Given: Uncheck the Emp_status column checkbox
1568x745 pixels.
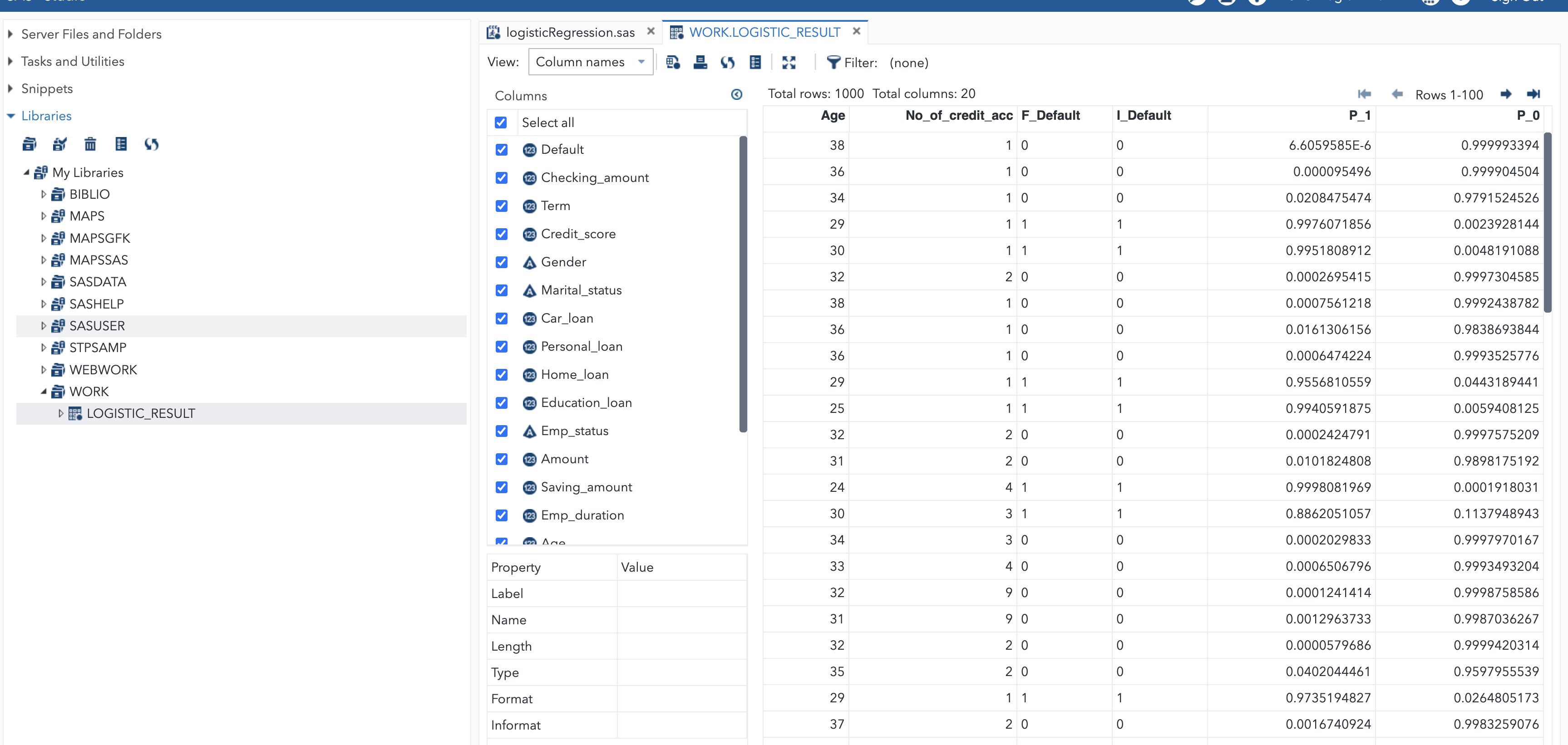Looking at the screenshot, I should (x=502, y=431).
